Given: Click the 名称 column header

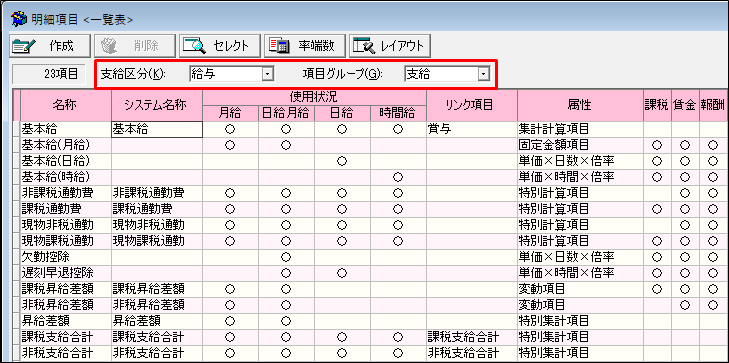Looking at the screenshot, I should (66, 106).
